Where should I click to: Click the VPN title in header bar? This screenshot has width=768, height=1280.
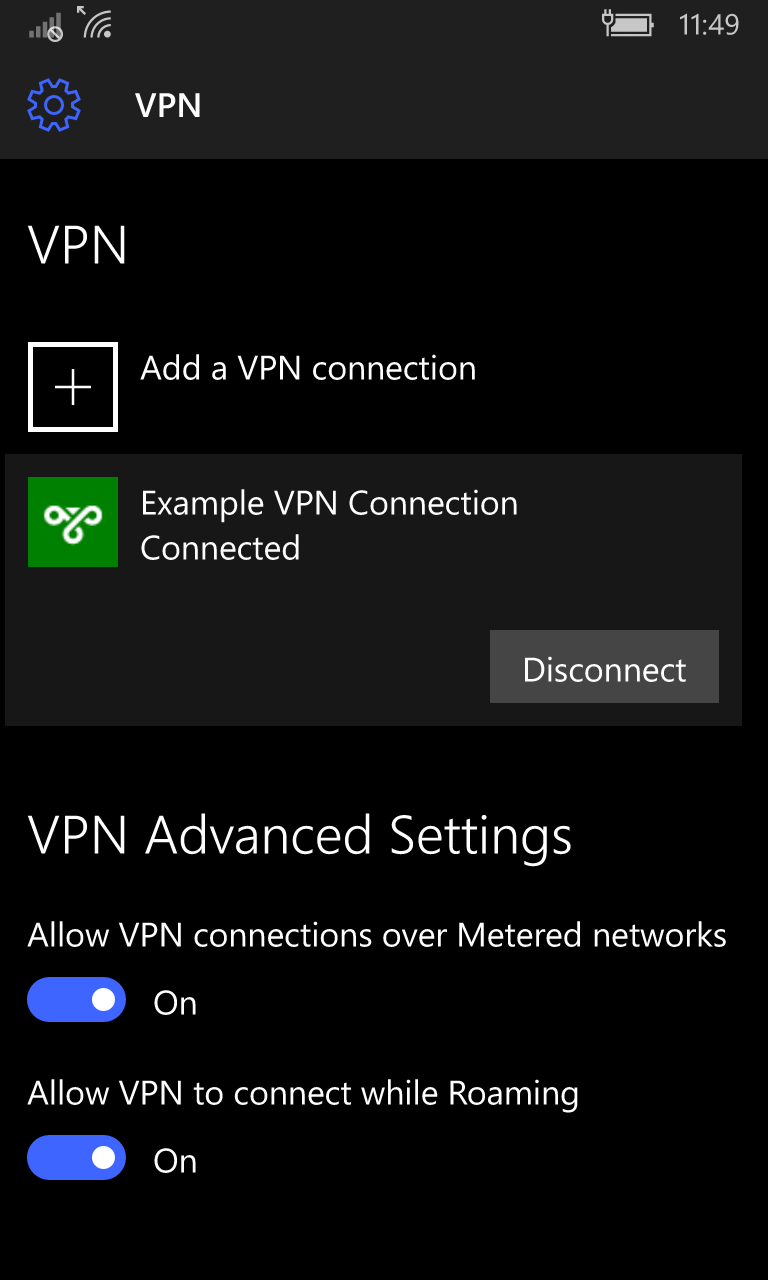168,105
